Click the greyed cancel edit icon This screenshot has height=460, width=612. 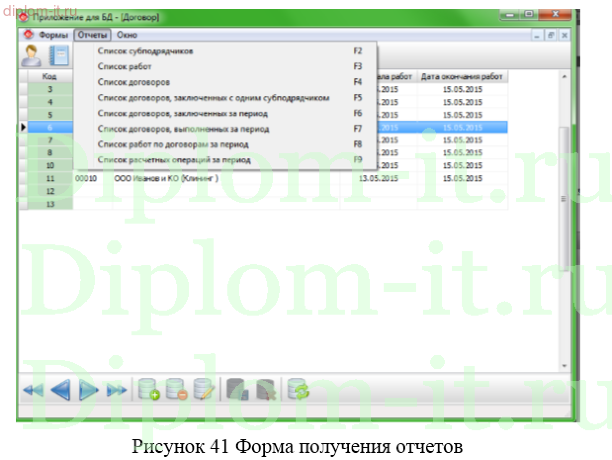pos(266,389)
